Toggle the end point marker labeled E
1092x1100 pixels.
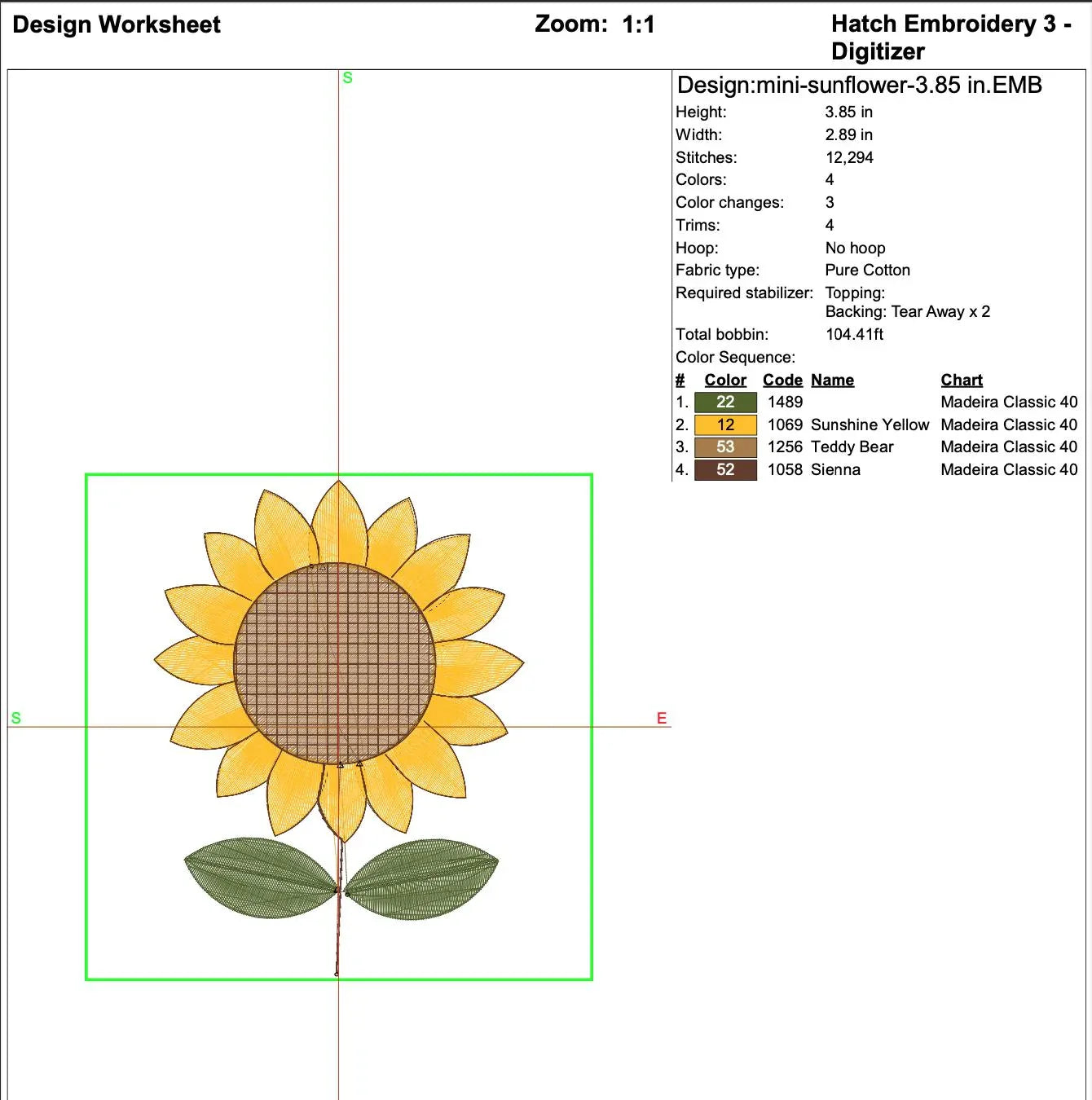click(662, 719)
